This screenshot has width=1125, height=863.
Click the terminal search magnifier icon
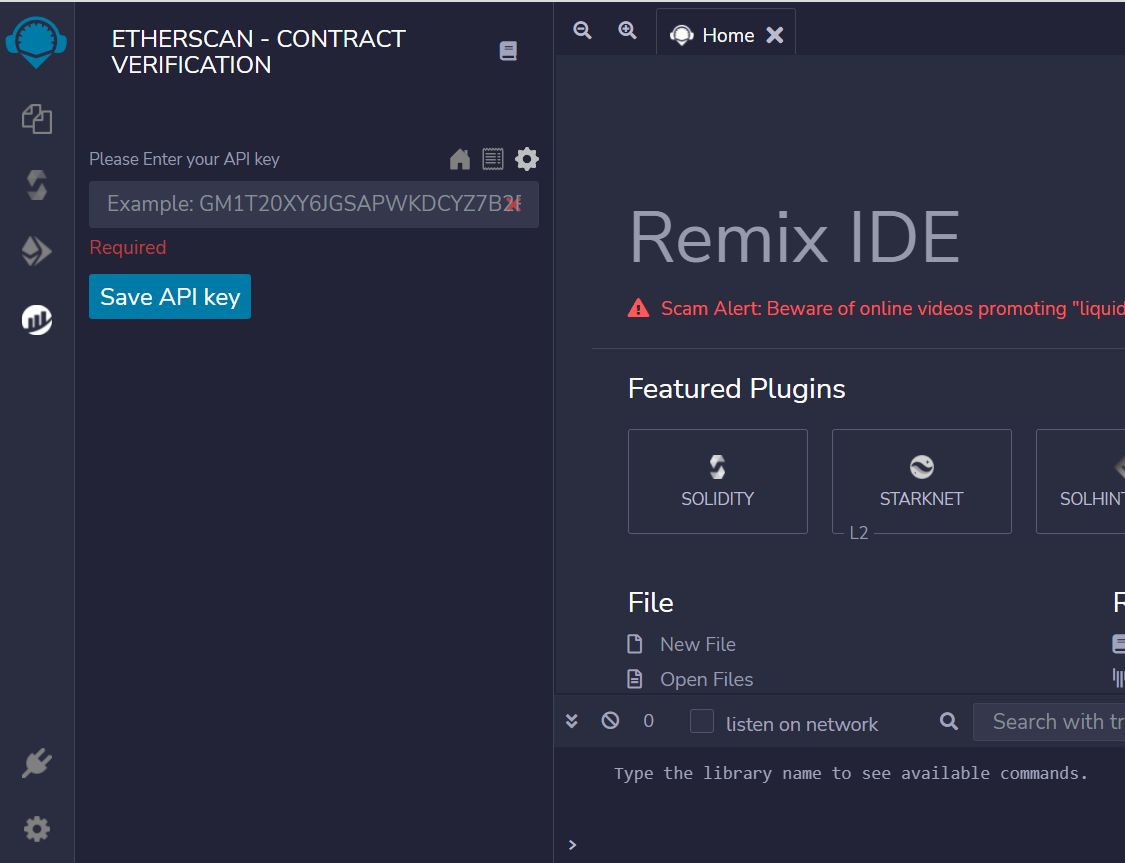pos(949,721)
